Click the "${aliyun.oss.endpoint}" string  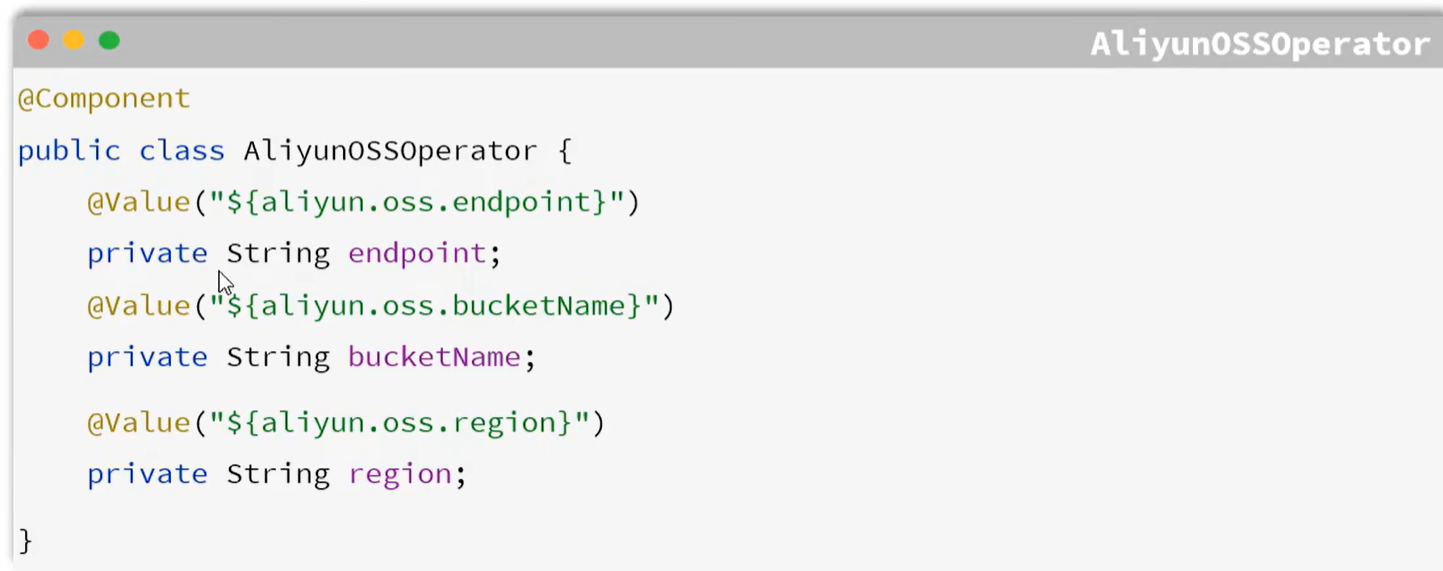click(417, 203)
